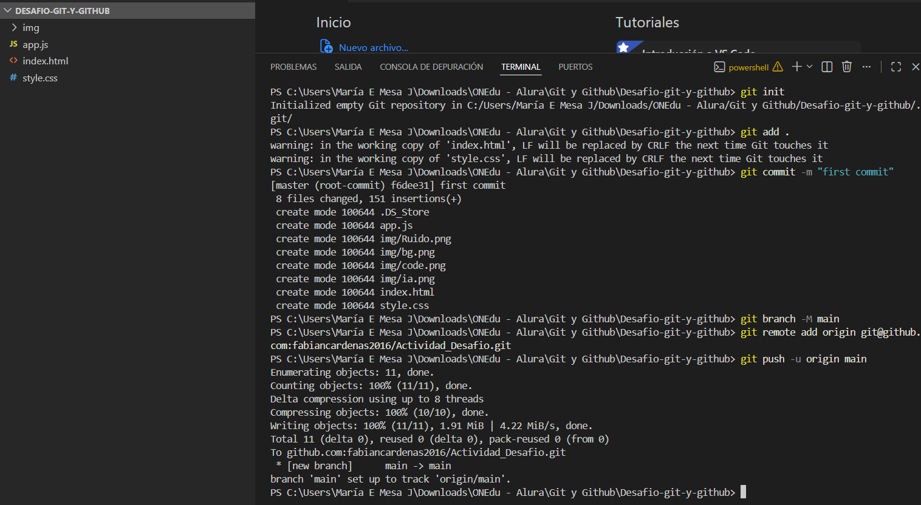
Task: Create a new terminal with the plus icon
Action: click(x=796, y=67)
